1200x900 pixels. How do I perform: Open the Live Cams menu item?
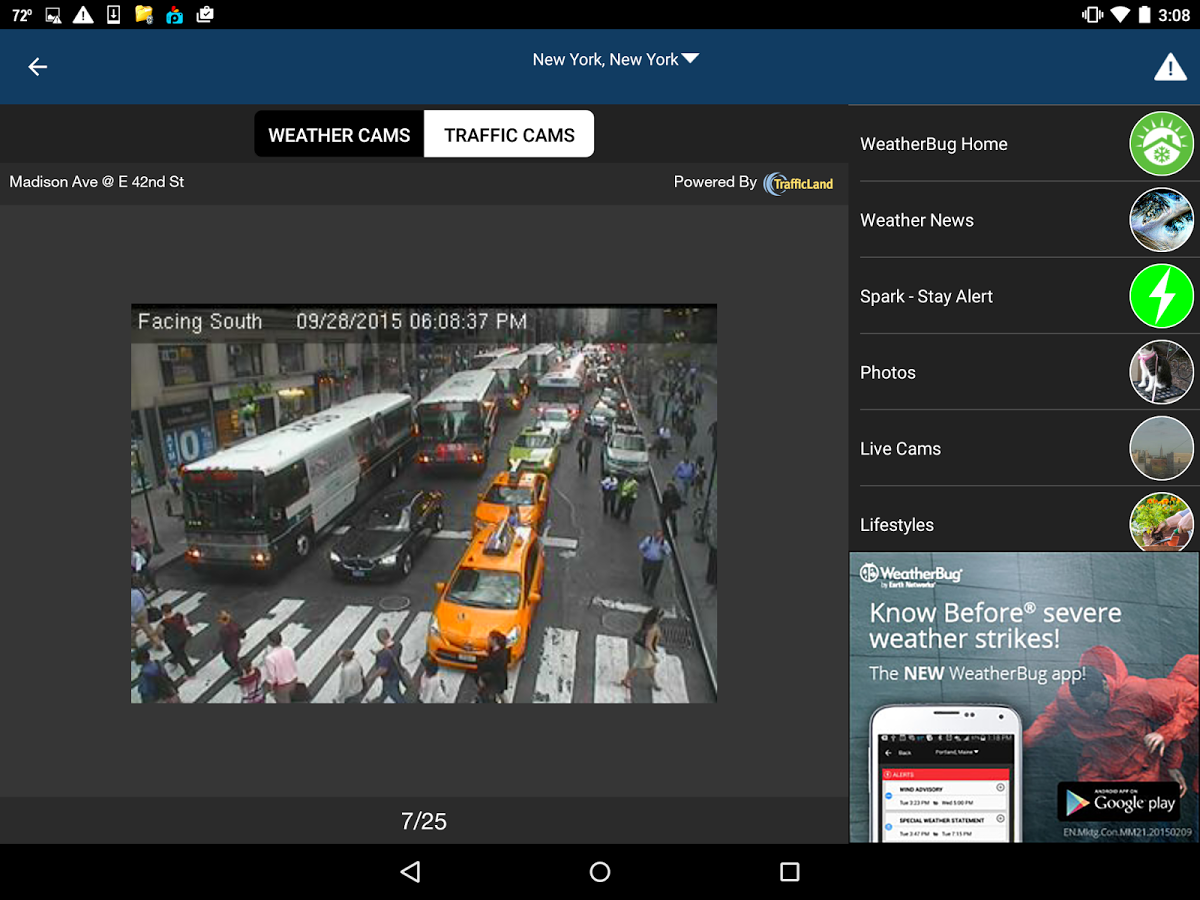pyautogui.click(x=1024, y=448)
